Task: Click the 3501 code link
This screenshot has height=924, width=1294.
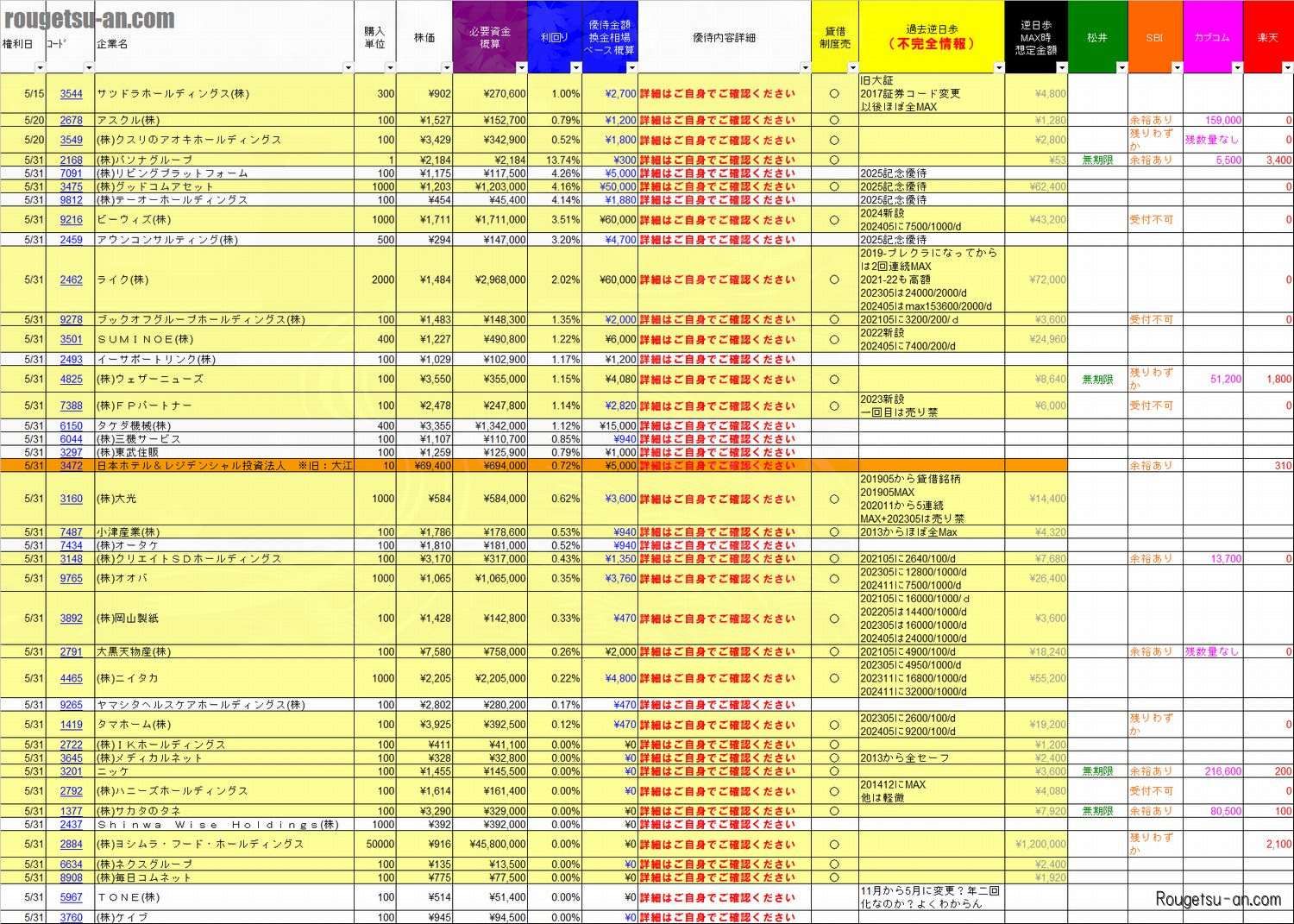Action: click(x=72, y=339)
